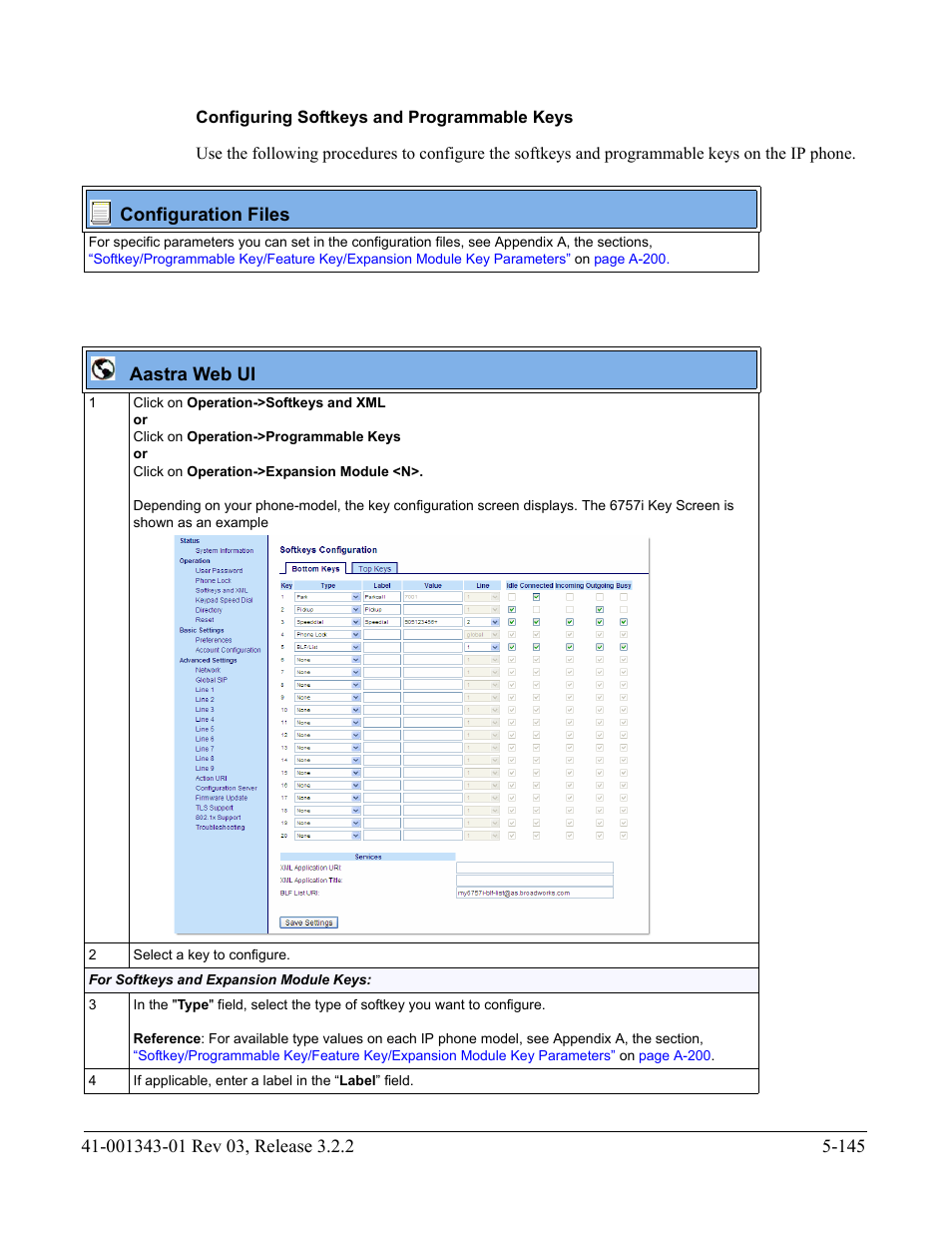952x1233 pixels.
Task: Open Type dropdown for key 2 Pickup
Action: pos(327,609)
